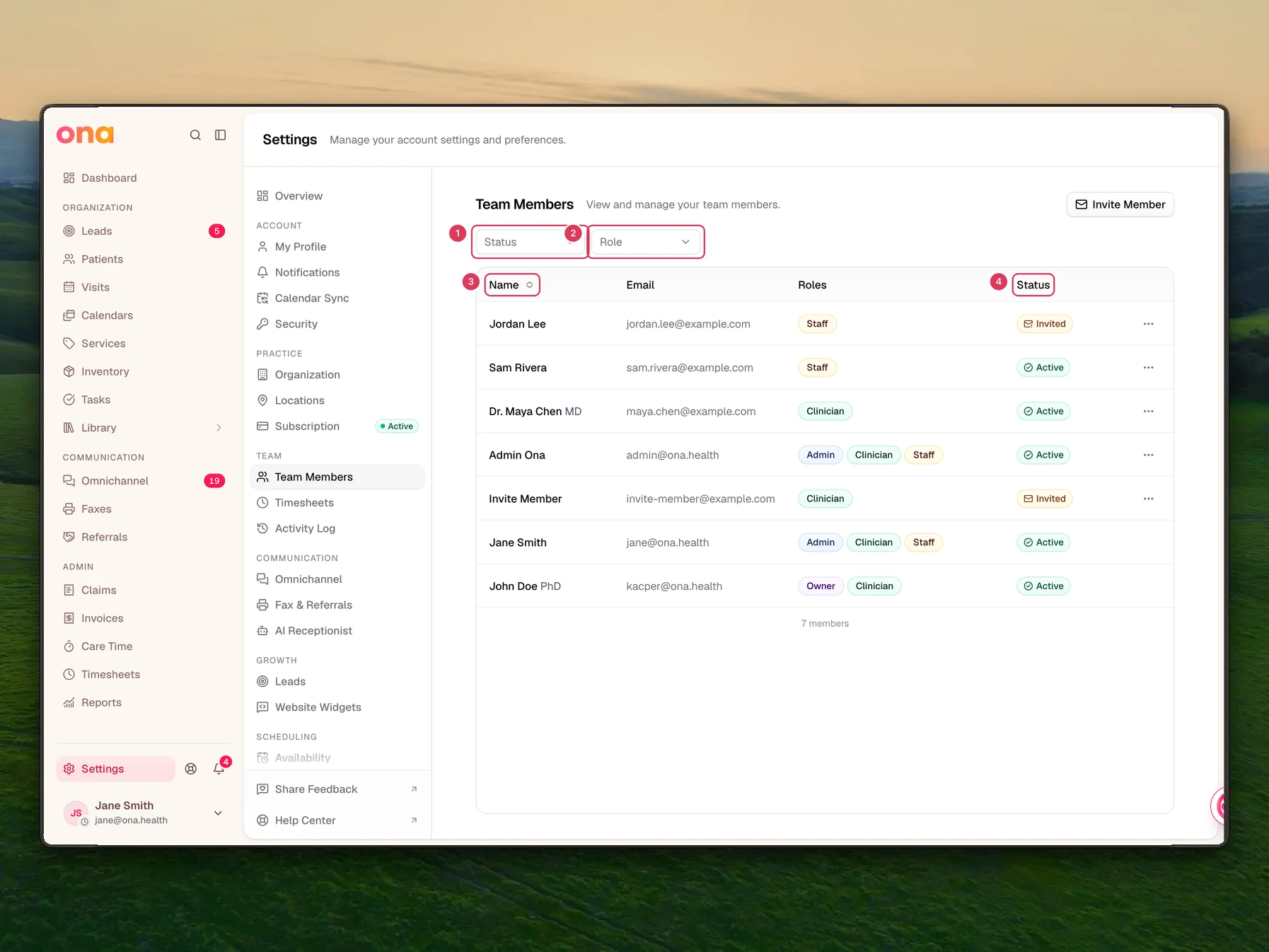Screen dimensions: 1269x952
Task: Open the Role filter dropdown
Action: point(645,242)
